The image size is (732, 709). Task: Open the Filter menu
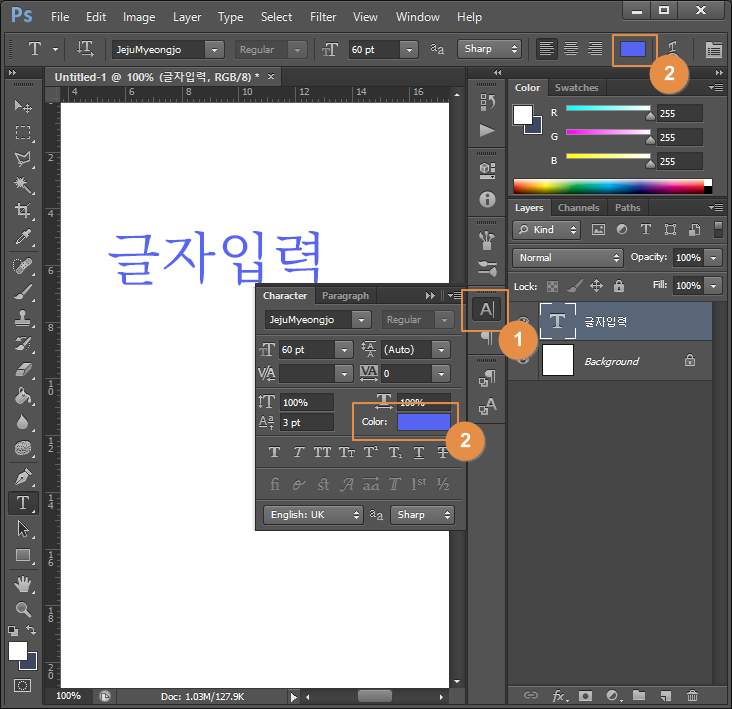click(x=323, y=17)
